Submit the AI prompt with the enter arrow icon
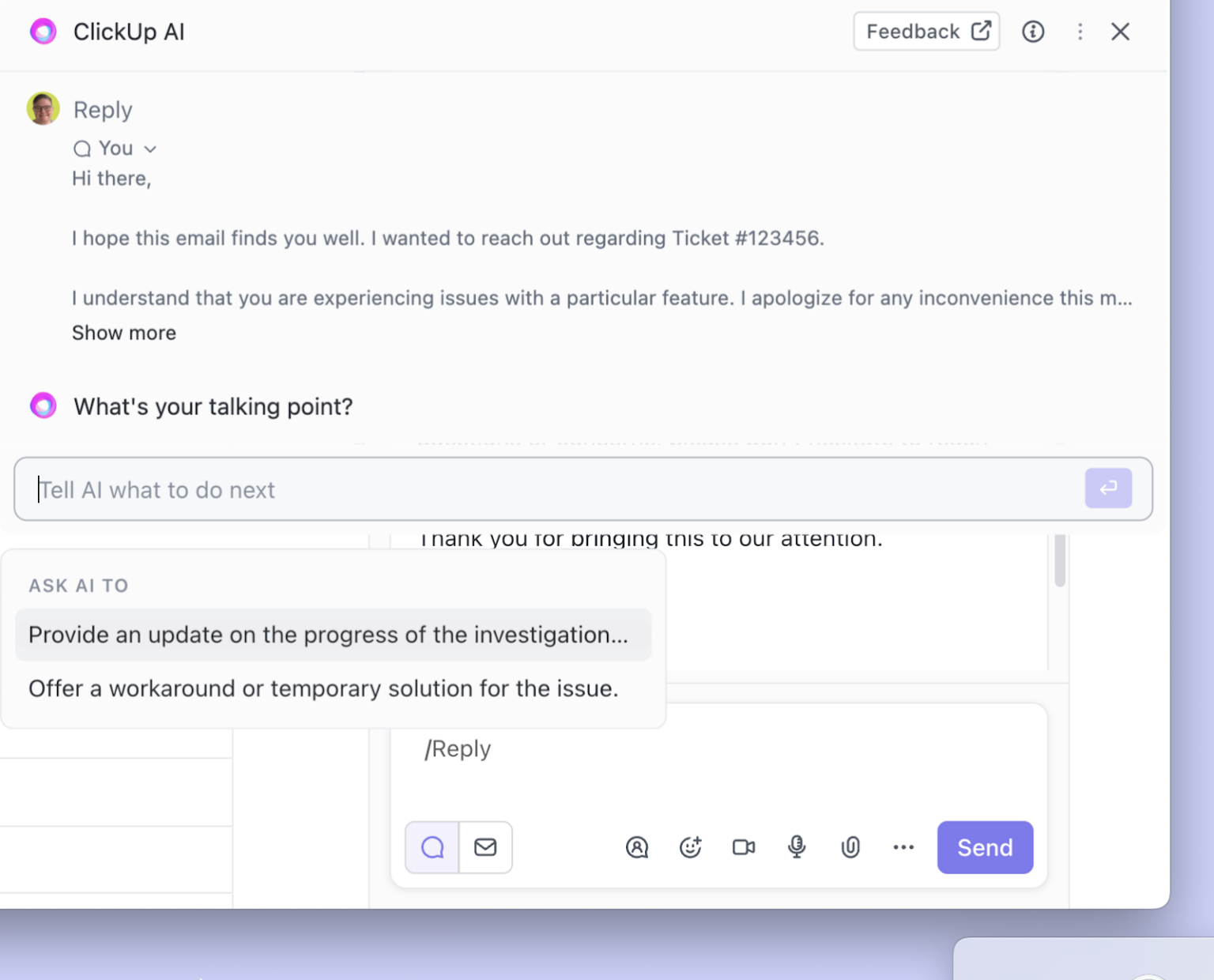The height and width of the screenshot is (980, 1214). pyautogui.click(x=1108, y=488)
